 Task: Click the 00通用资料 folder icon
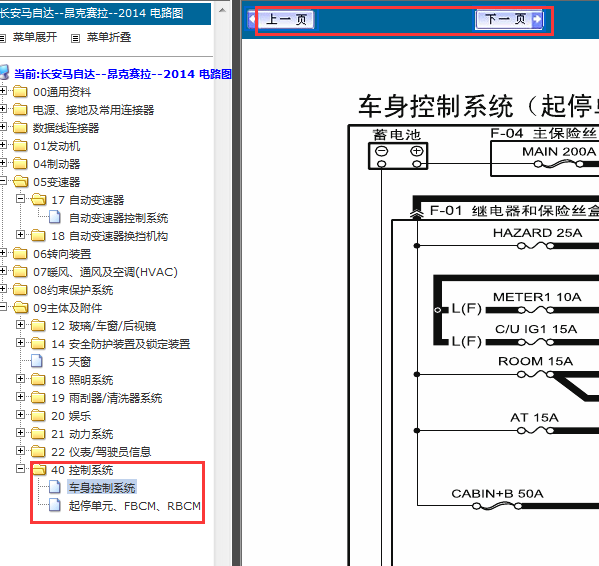tap(20, 92)
